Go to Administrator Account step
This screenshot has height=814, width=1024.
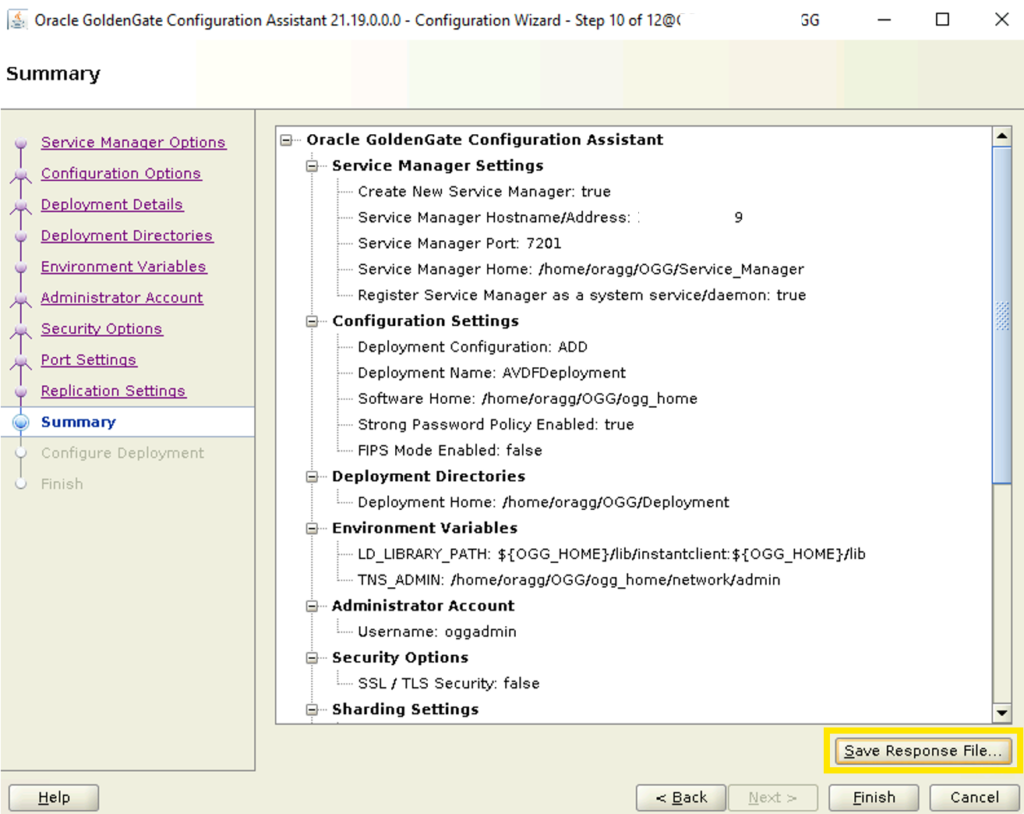point(121,298)
